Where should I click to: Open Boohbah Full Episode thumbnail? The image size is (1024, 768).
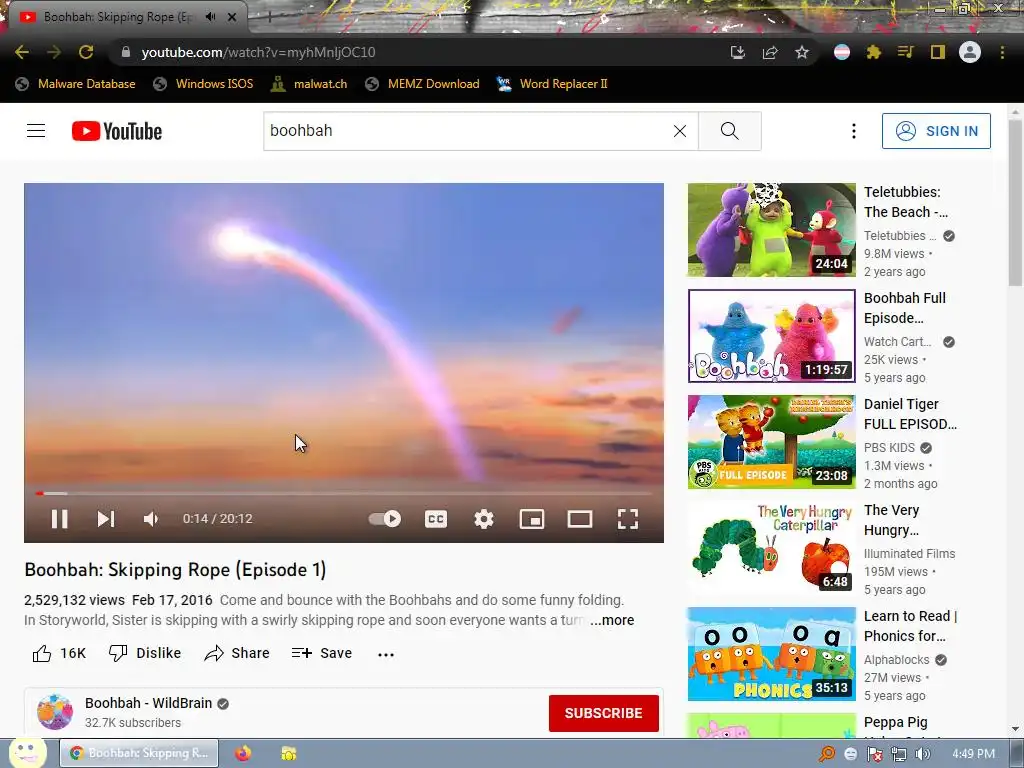tap(771, 336)
